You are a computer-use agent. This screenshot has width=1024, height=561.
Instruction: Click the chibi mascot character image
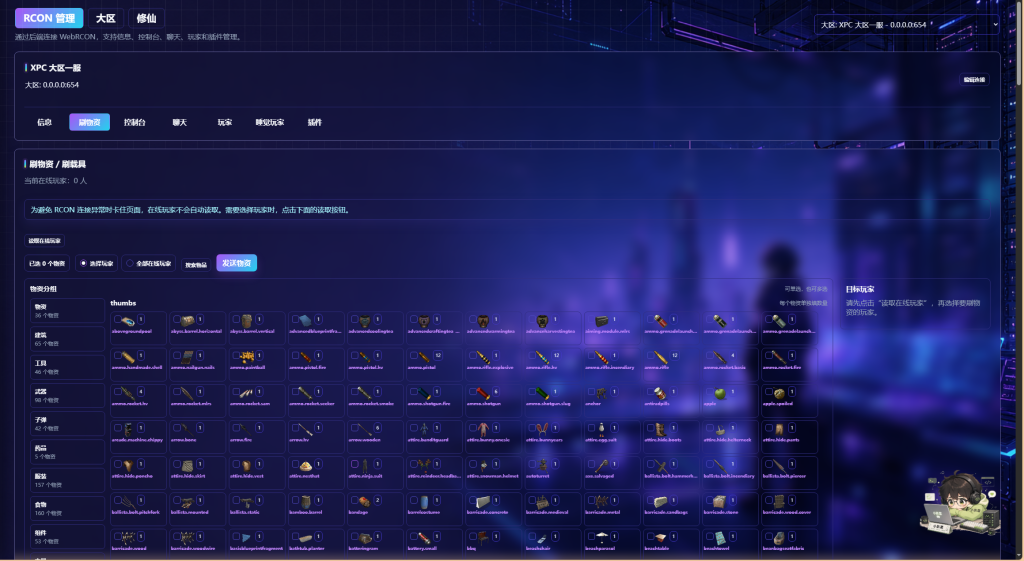(x=959, y=502)
